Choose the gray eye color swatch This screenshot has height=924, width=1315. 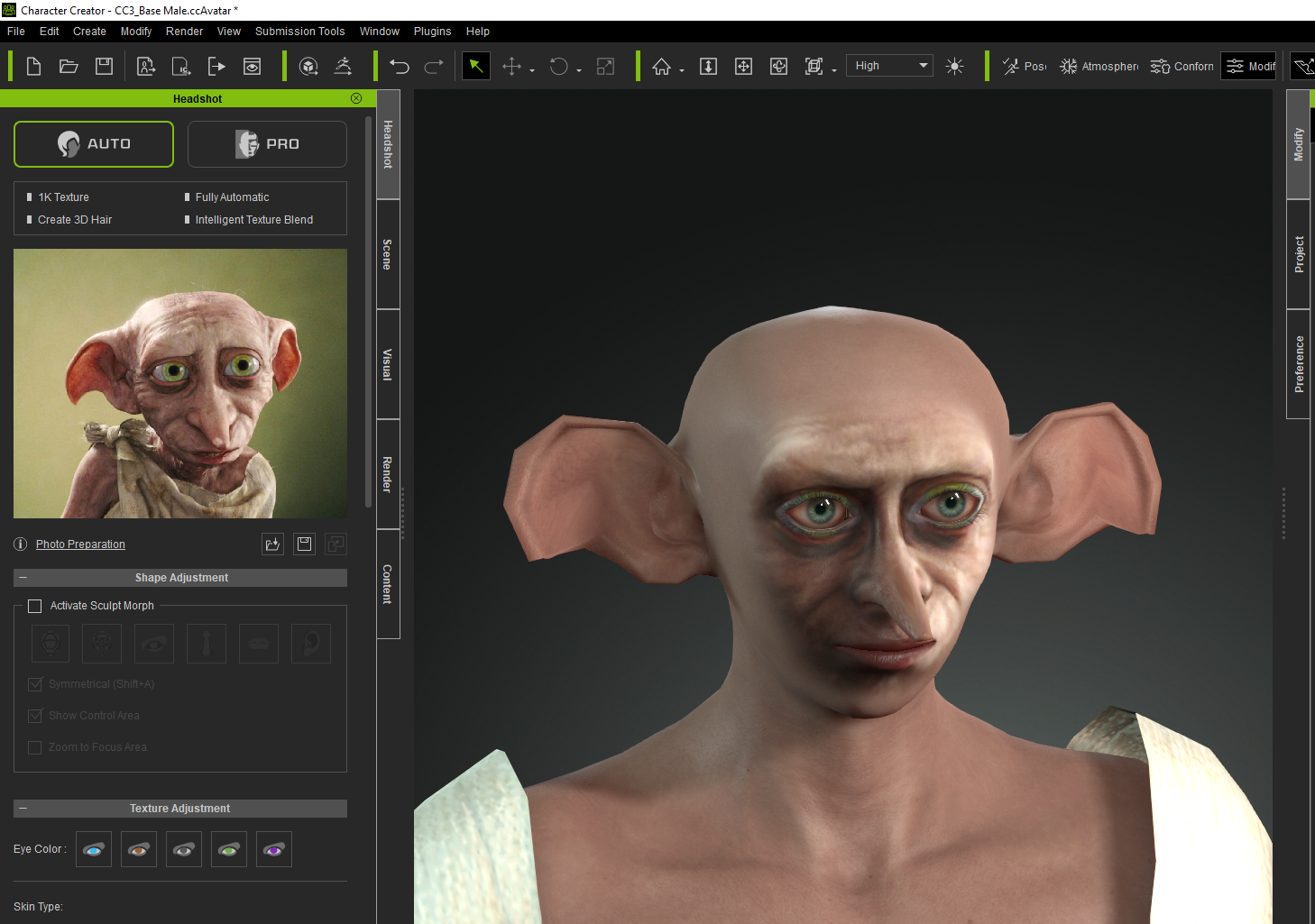click(x=184, y=849)
